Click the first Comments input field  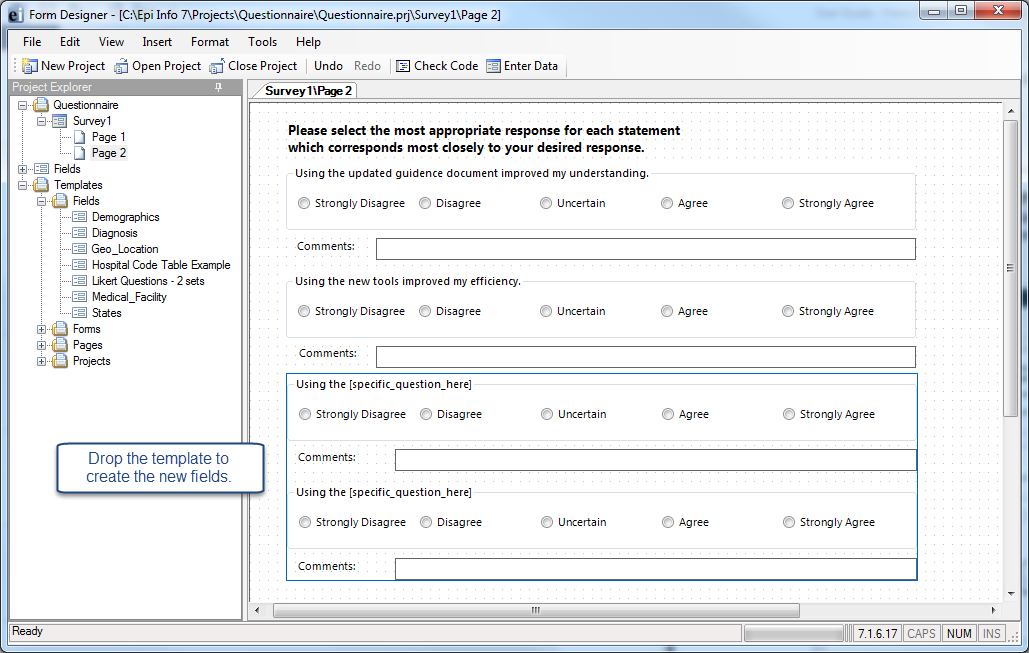point(646,249)
